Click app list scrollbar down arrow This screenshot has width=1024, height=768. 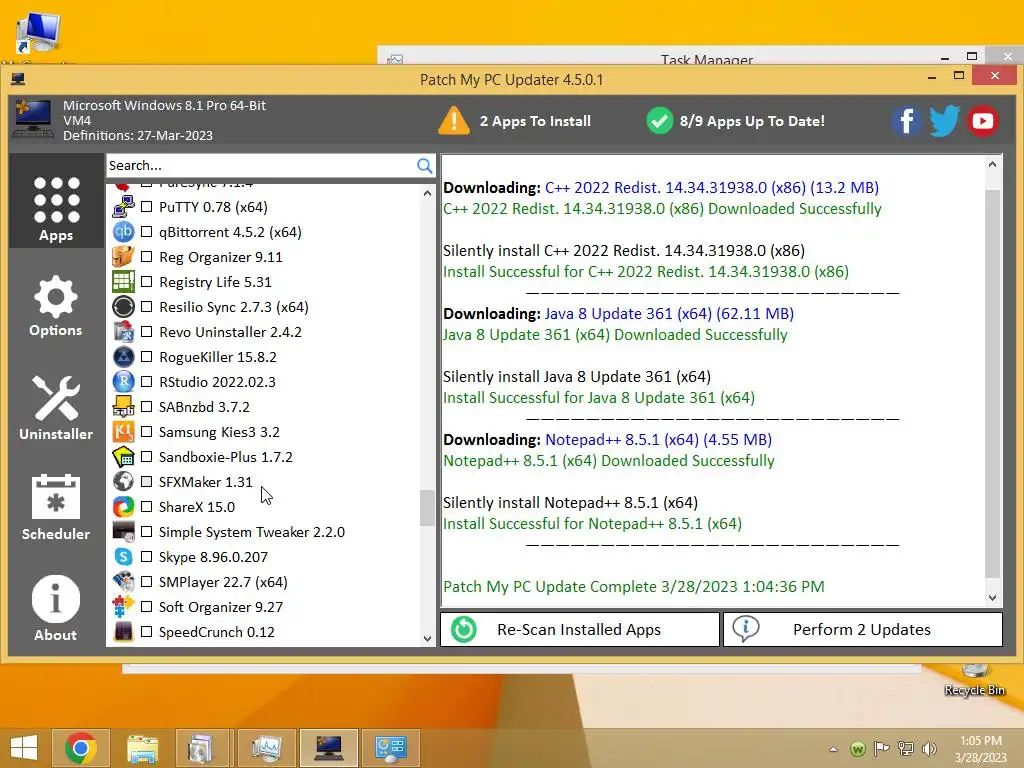(x=427, y=639)
